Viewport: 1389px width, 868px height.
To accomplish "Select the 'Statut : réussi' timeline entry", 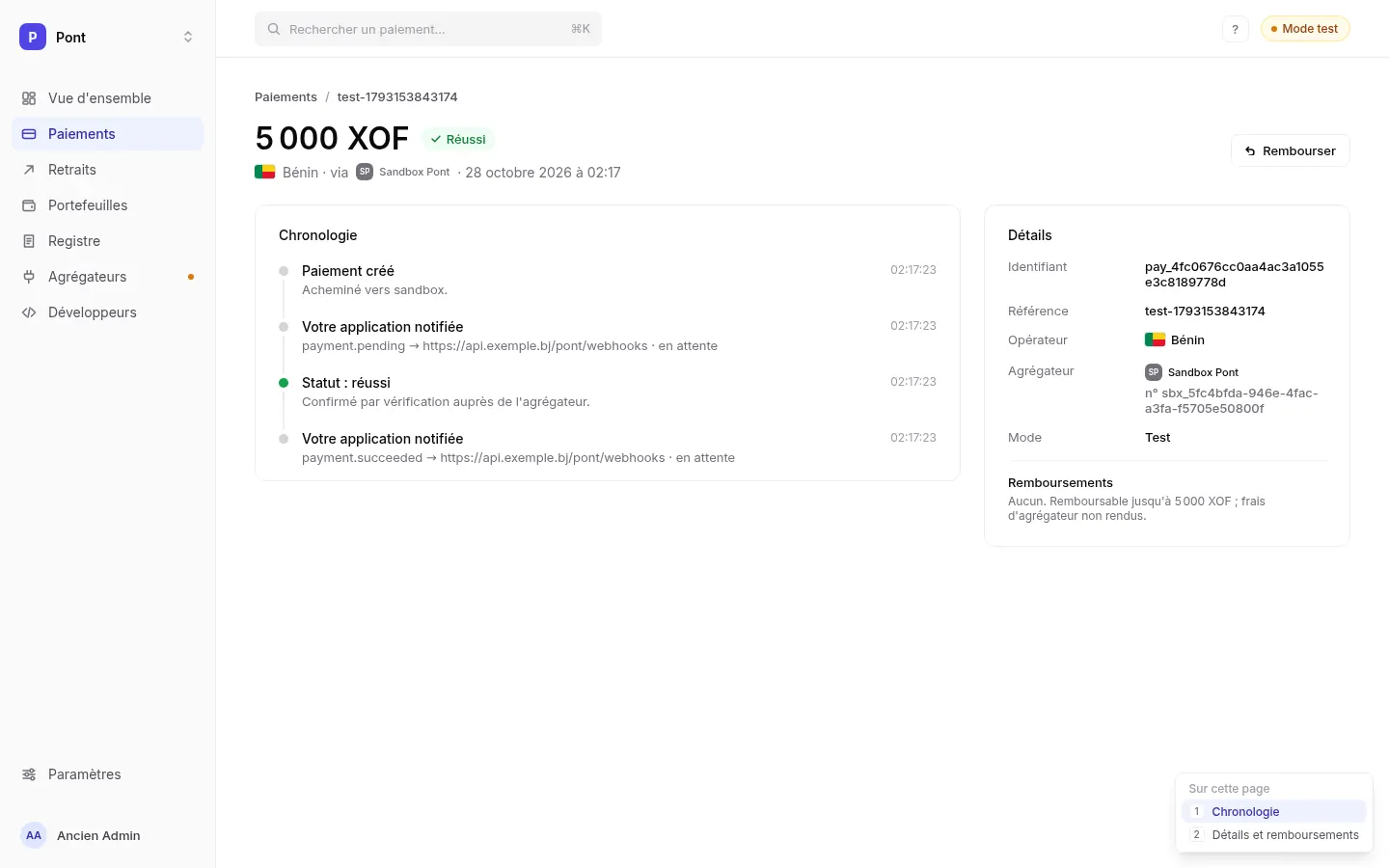I will click(x=608, y=392).
